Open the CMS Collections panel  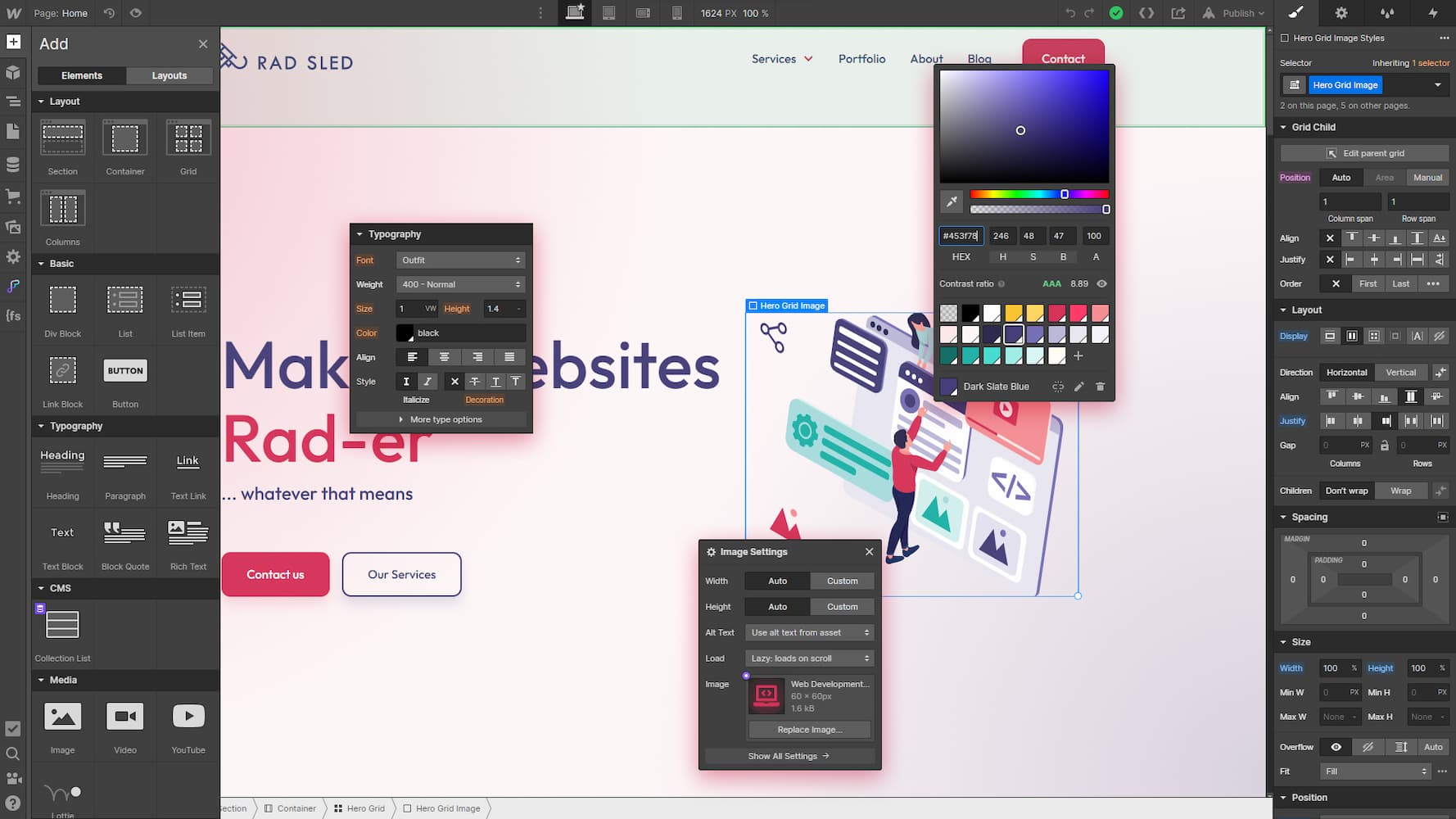13,164
